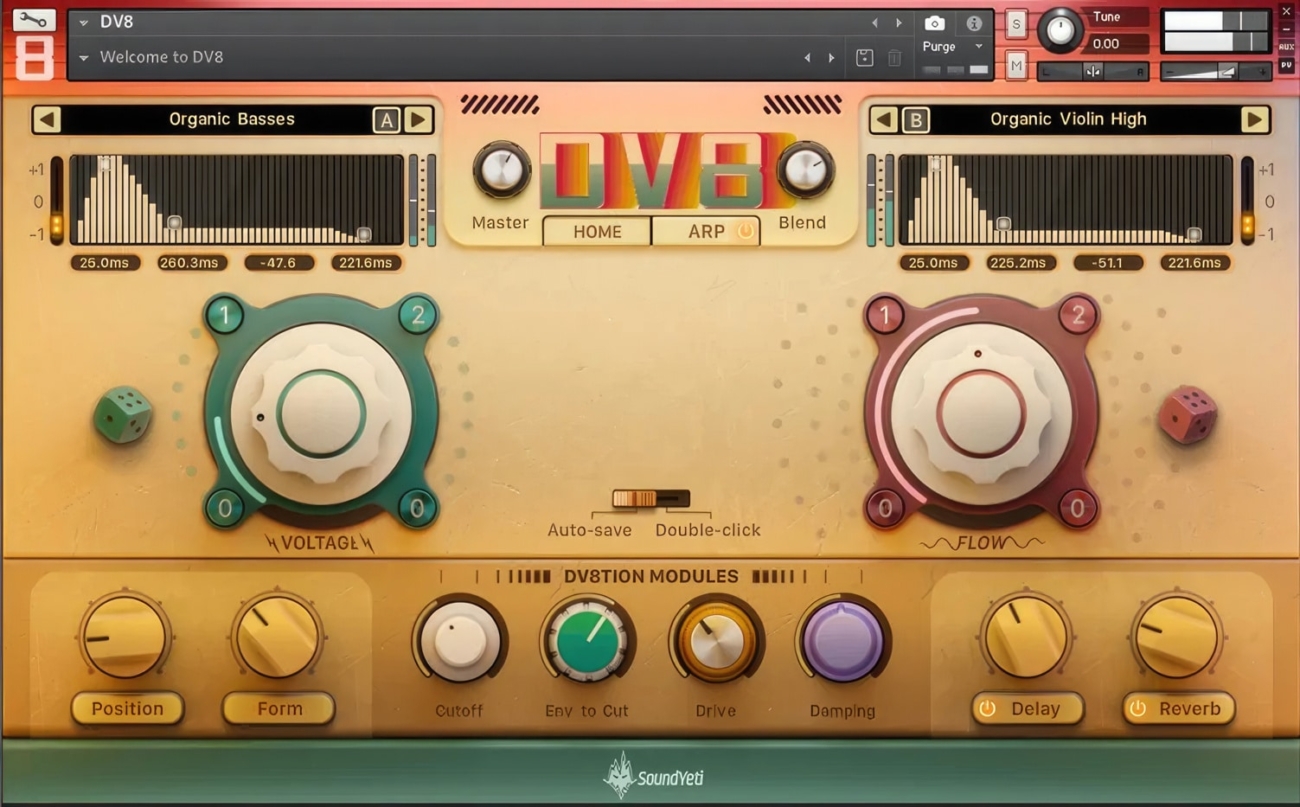Viewport: 1300px width, 807px height.
Task: Open the instrument info icon
Action: click(973, 23)
